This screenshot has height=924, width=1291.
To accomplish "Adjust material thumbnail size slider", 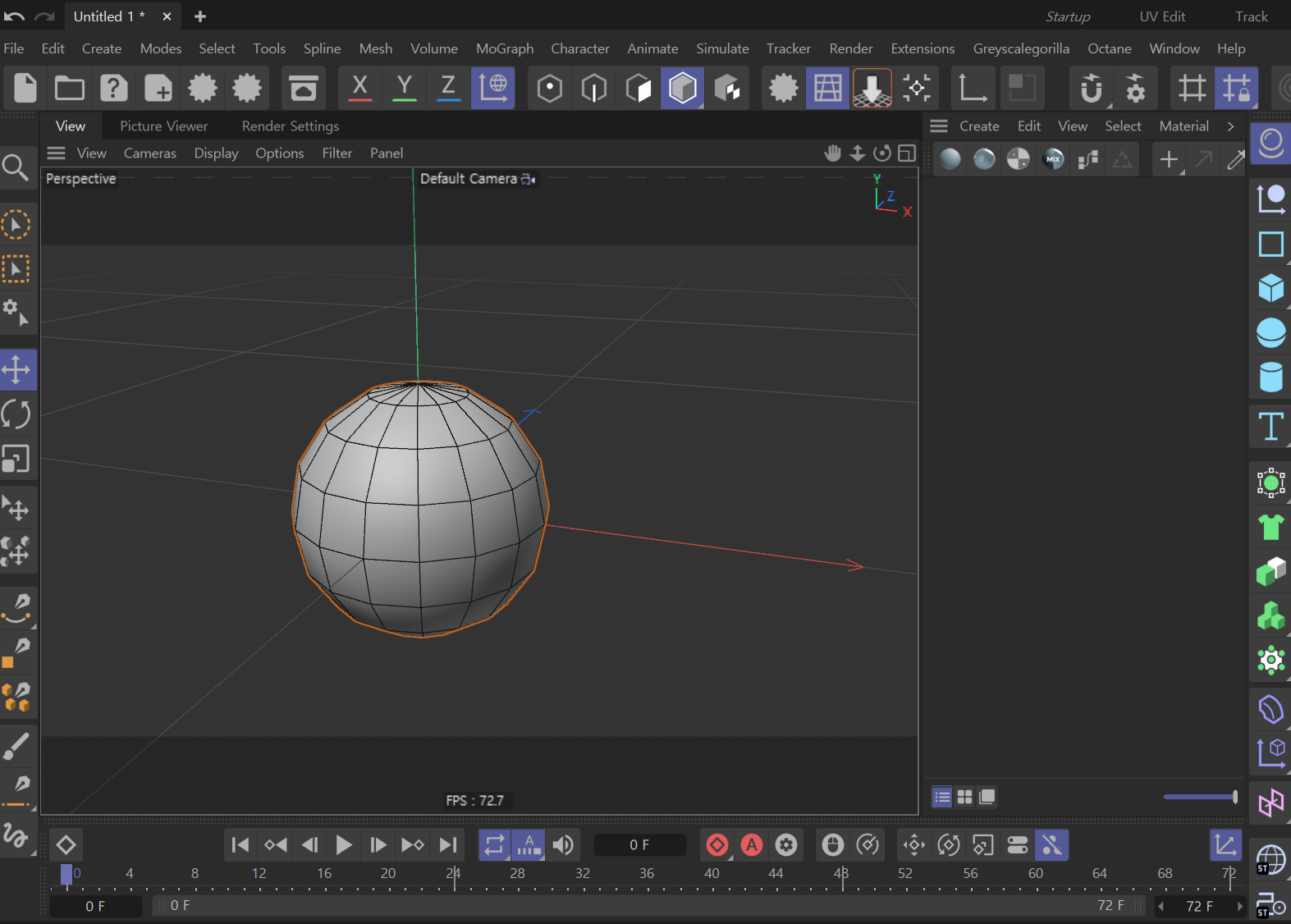I will click(x=1200, y=797).
